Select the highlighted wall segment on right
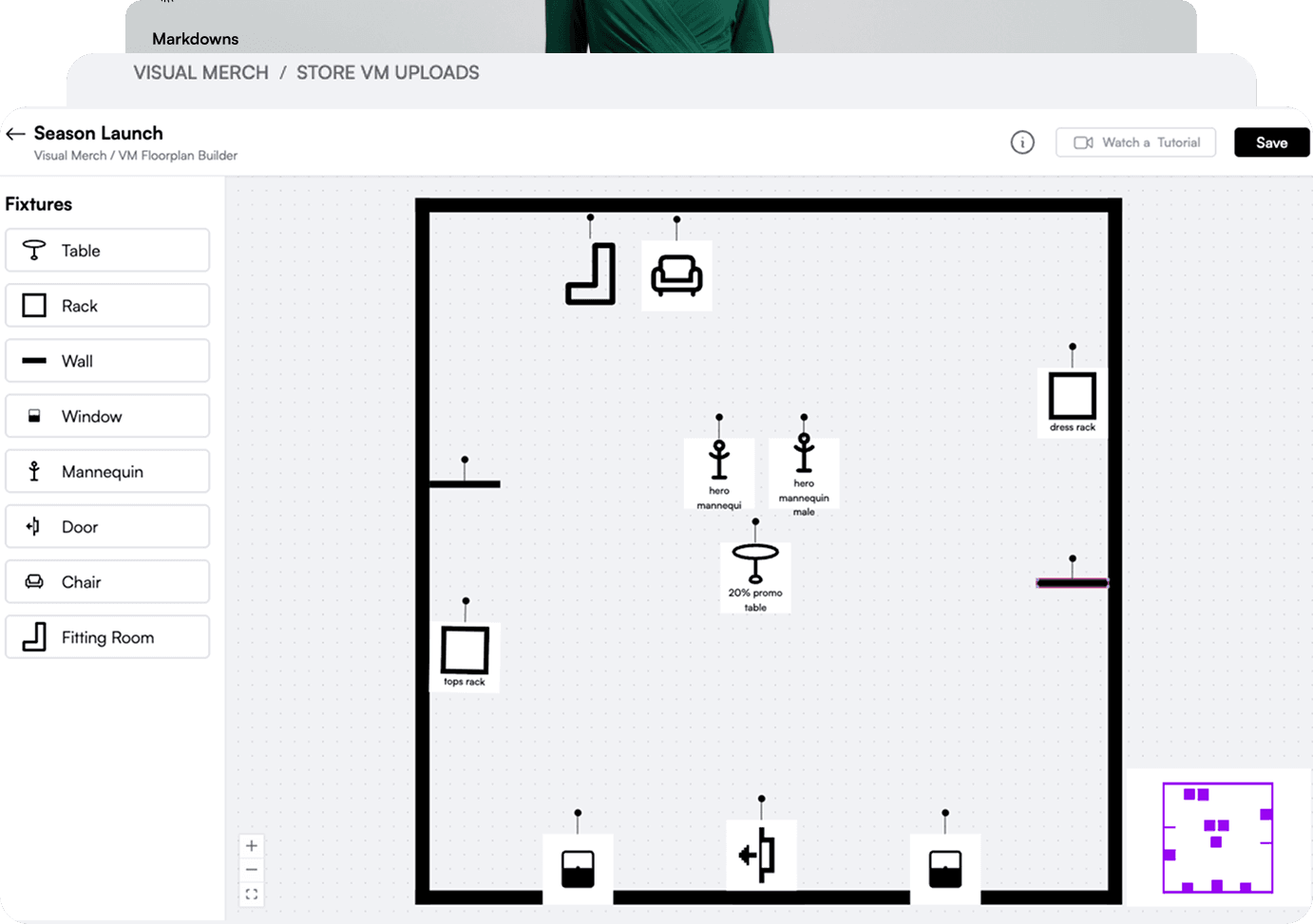1313x924 pixels. tap(1072, 583)
